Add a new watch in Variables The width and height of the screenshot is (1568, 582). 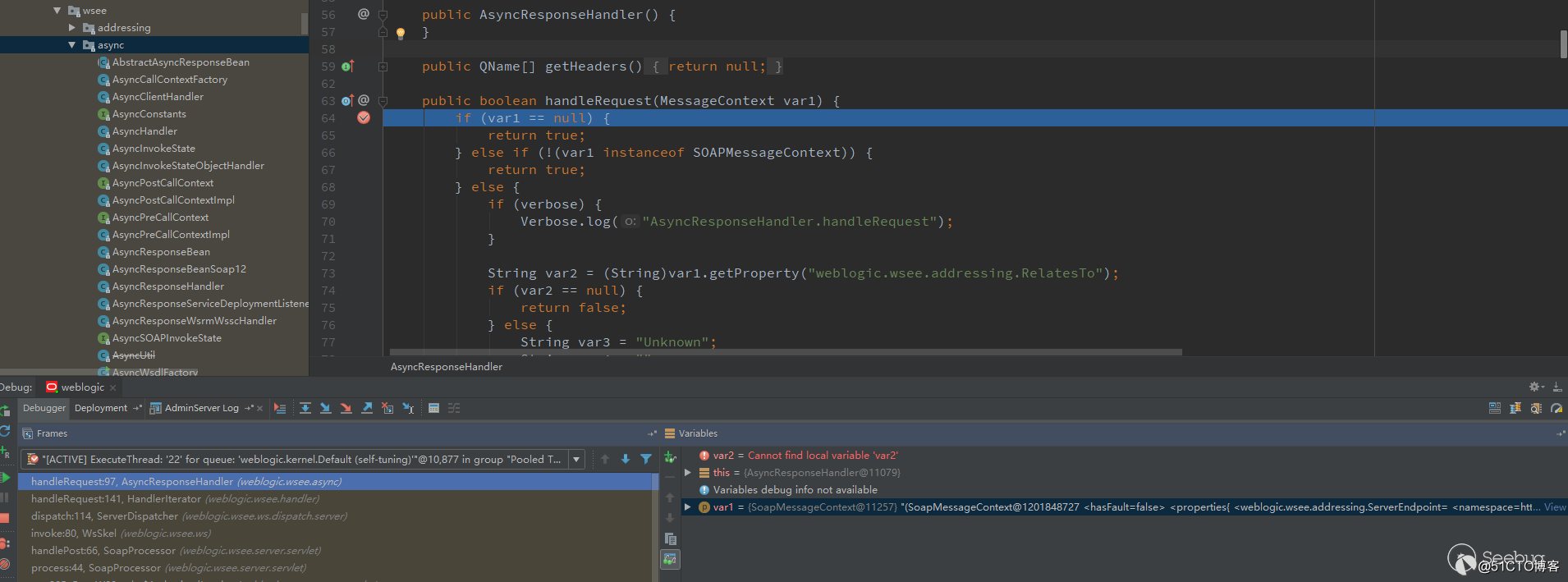pos(670,457)
